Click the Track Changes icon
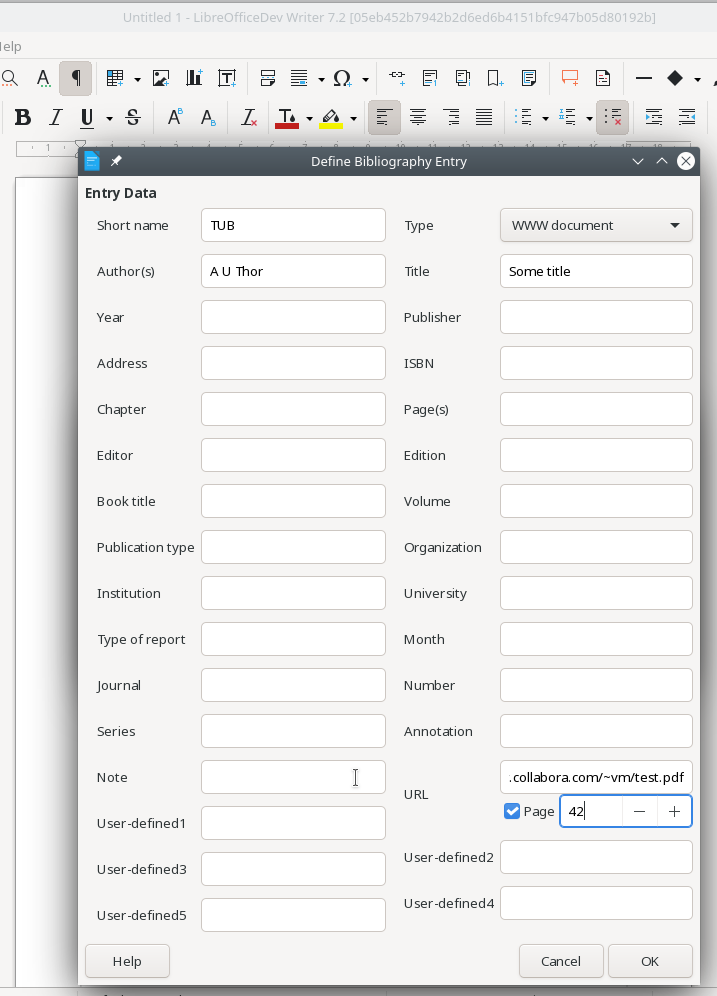717x996 pixels. [603, 78]
